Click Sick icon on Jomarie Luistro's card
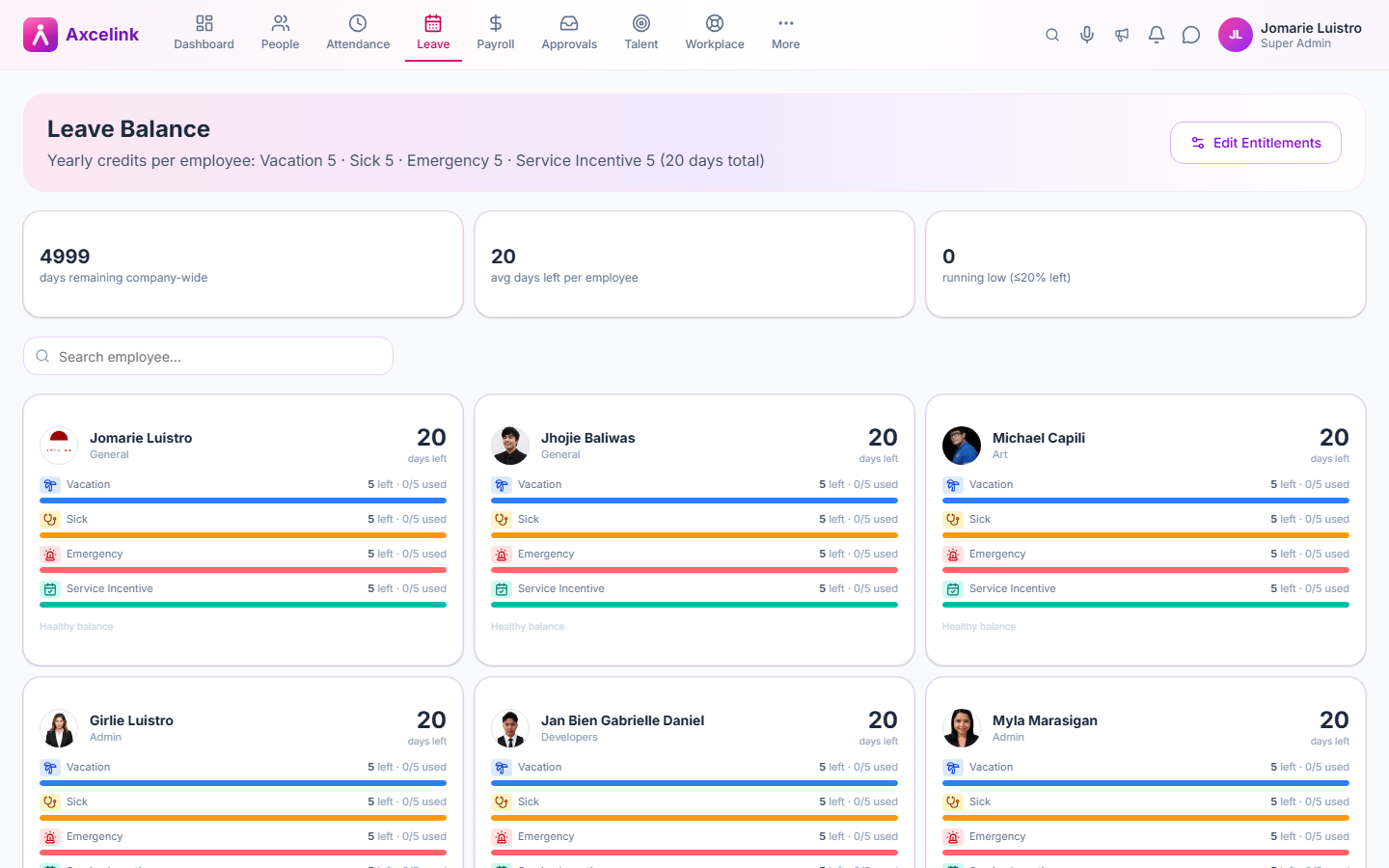 click(50, 520)
